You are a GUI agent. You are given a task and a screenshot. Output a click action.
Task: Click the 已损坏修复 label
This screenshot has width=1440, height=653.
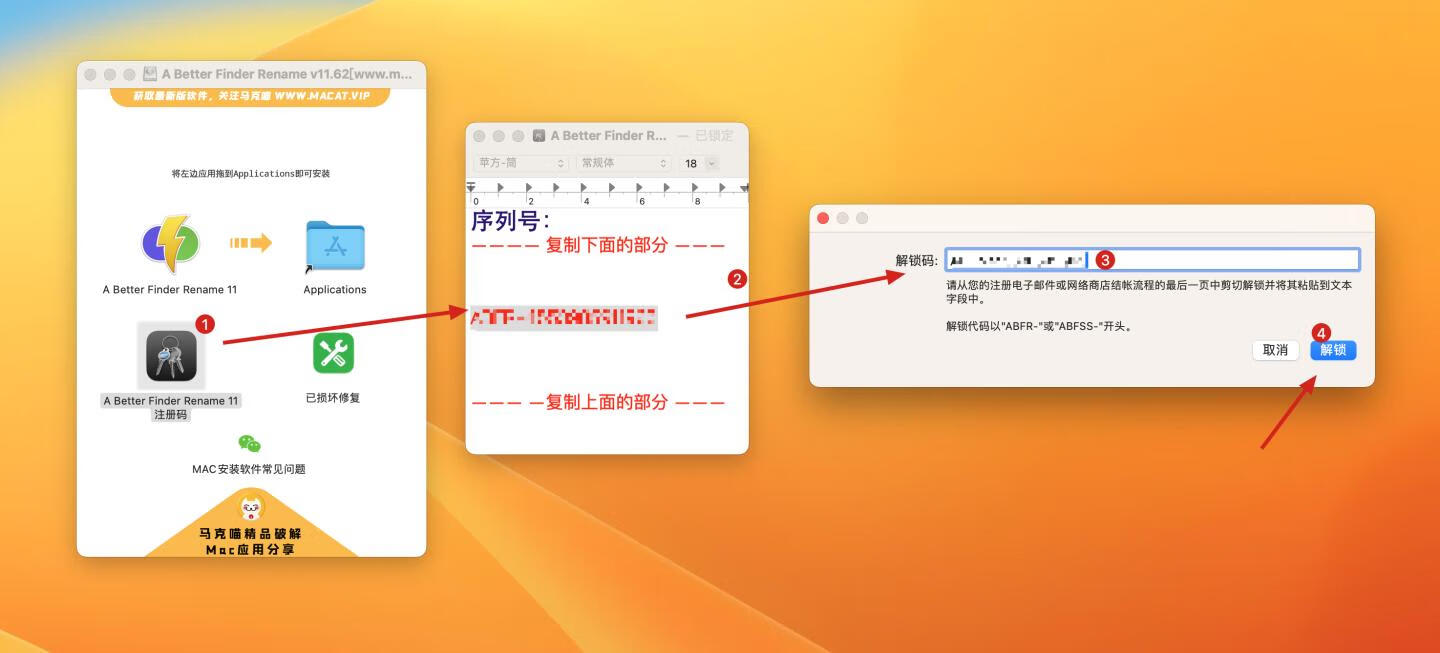point(333,398)
